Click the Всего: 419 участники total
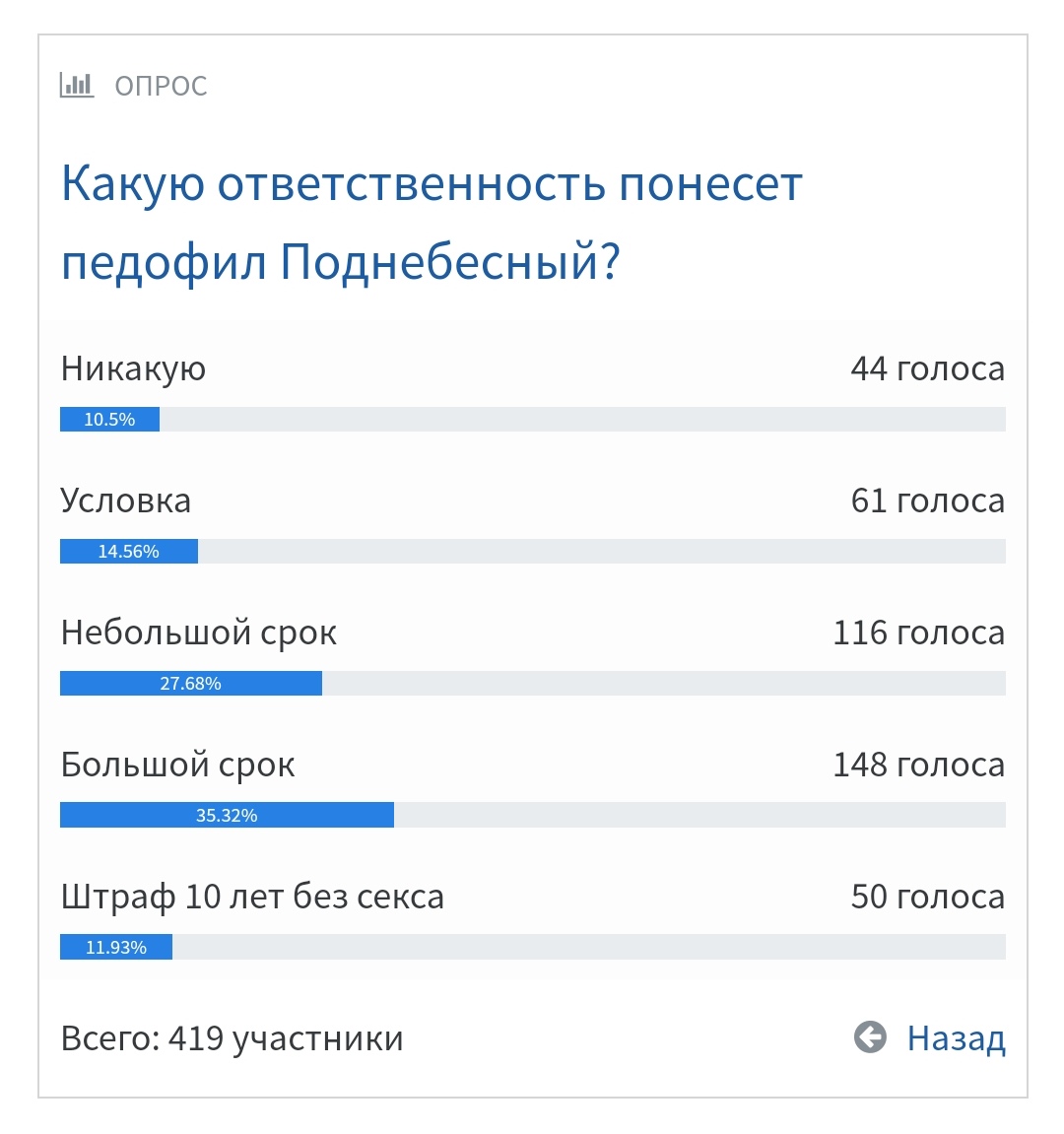 [232, 1038]
